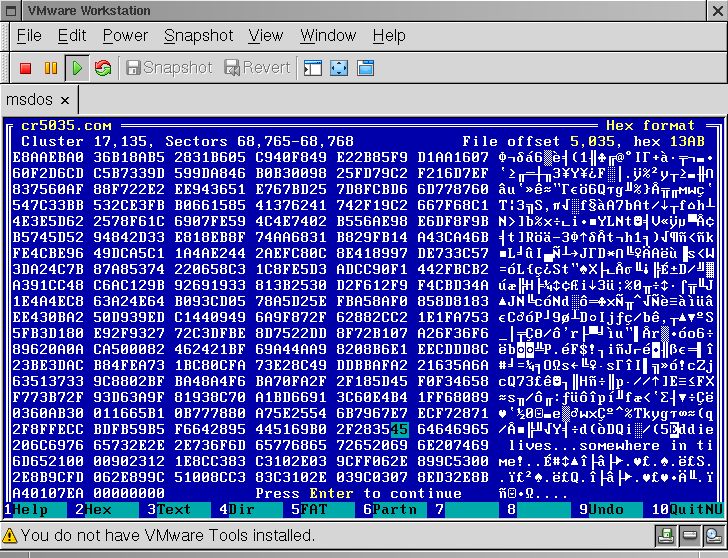Click hex value F216D7EF
The image size is (728, 558).
453,173
